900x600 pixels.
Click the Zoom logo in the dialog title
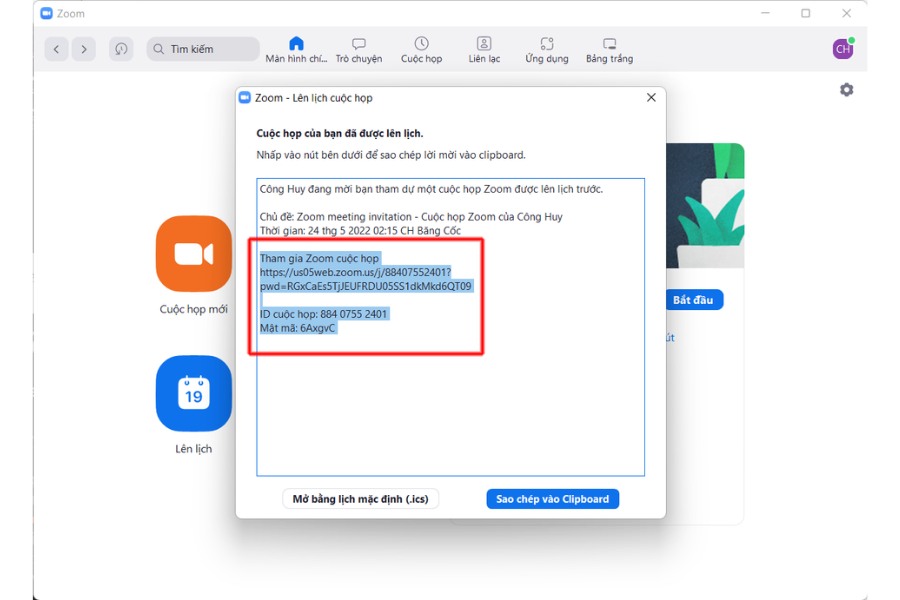click(245, 98)
